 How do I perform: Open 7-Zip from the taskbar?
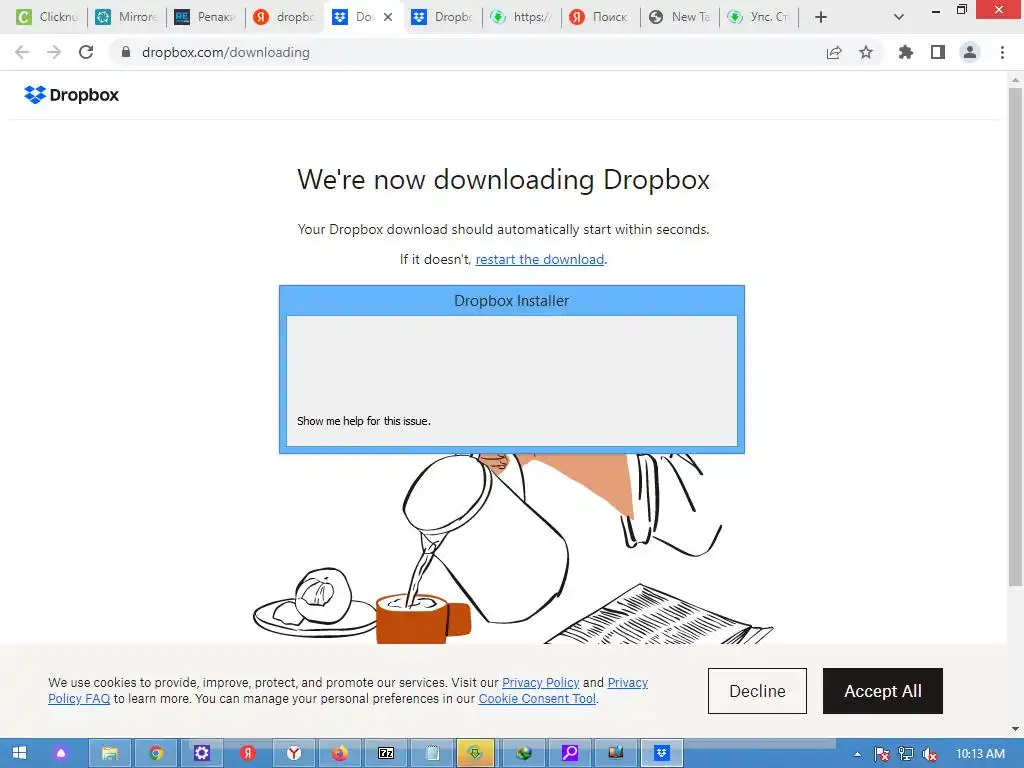[x=386, y=753]
